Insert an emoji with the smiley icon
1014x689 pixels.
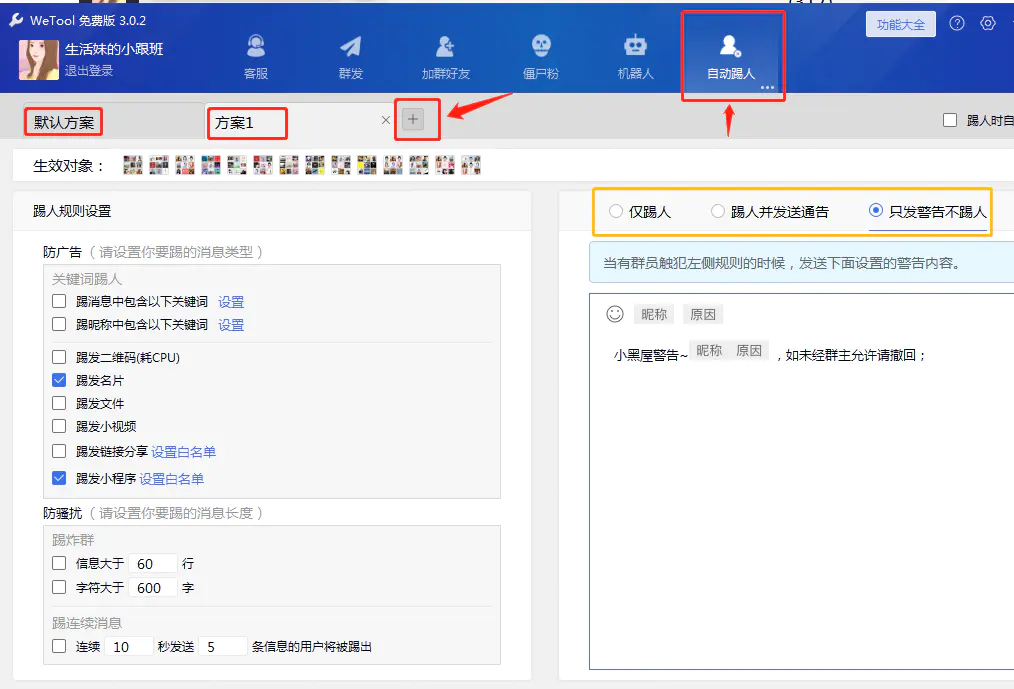tap(615, 314)
